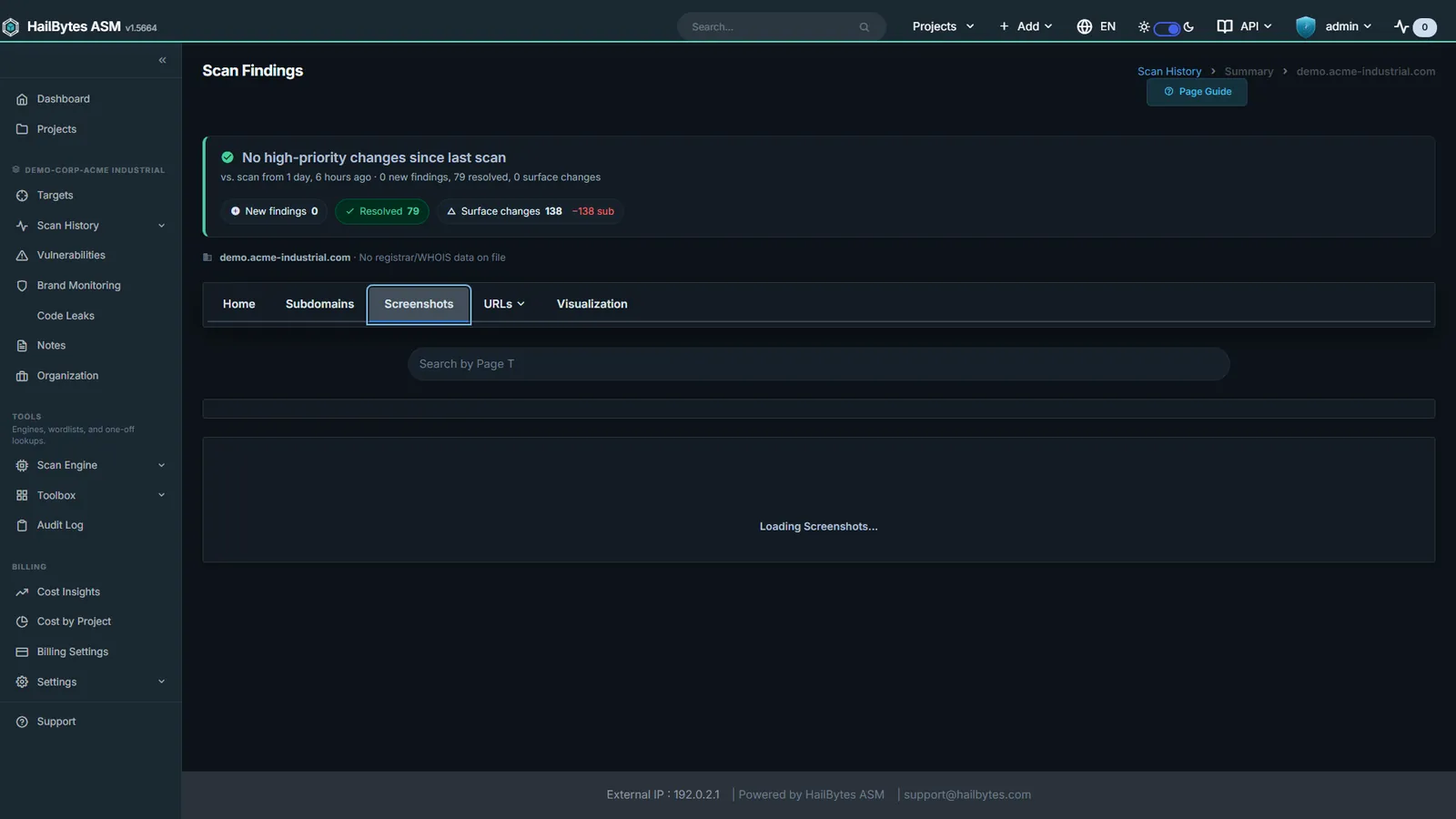Open Brand Monitoring in sidebar
The height and width of the screenshot is (819, 1456).
click(78, 286)
